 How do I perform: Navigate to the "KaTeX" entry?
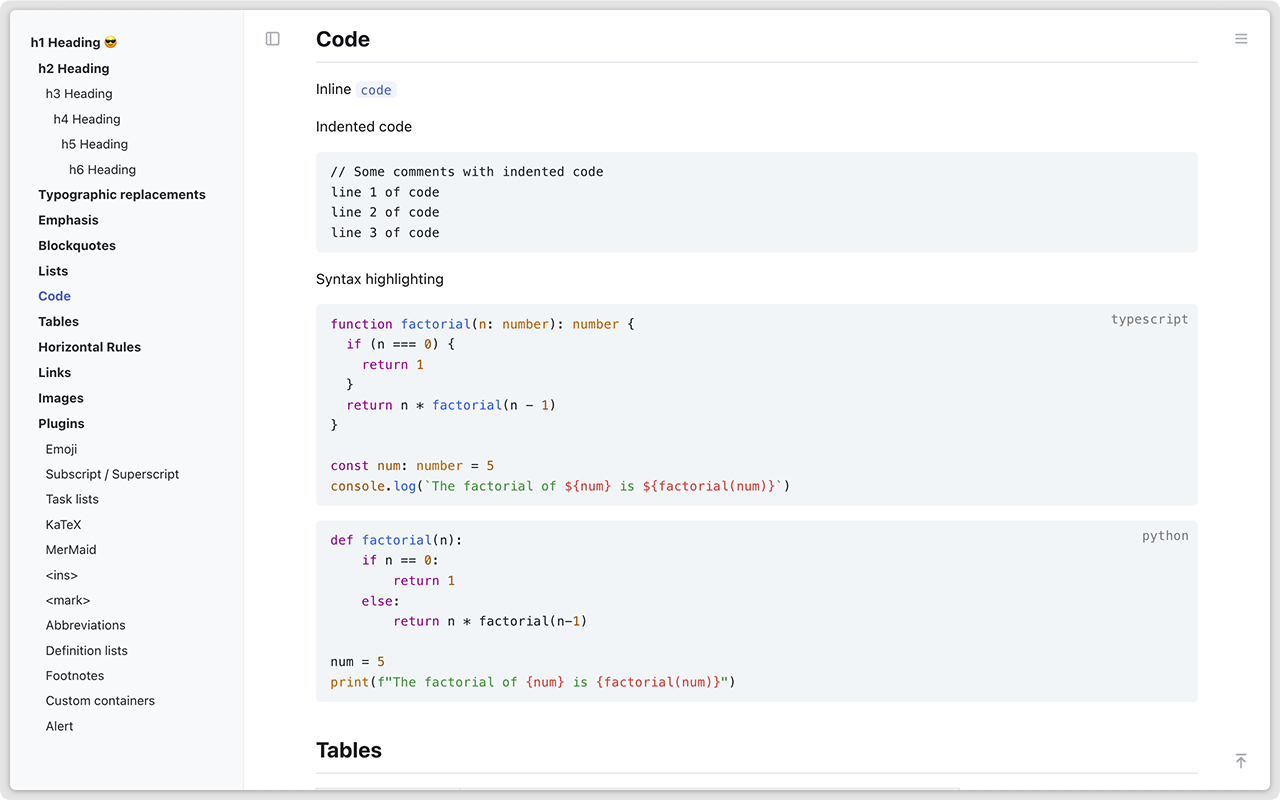pyautogui.click(x=62, y=524)
